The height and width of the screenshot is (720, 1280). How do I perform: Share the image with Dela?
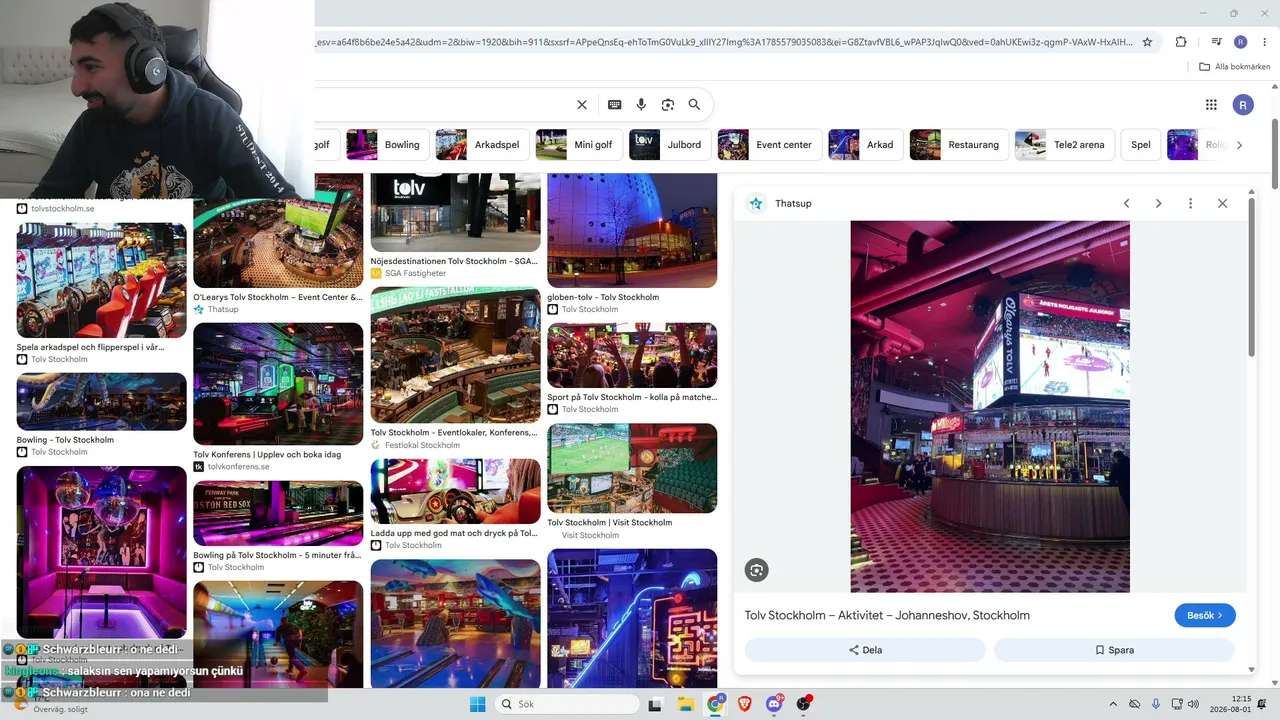[x=865, y=650]
